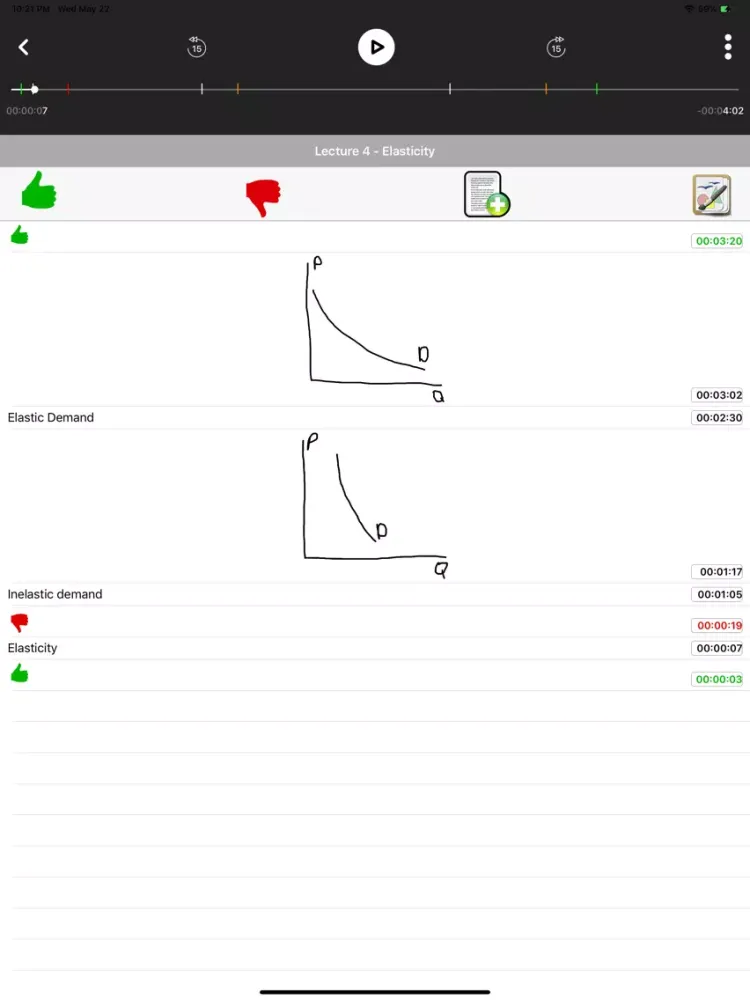Screen dimensions: 750x1000
Task: Add a large green thumbs-up marker
Action: click(x=38, y=192)
